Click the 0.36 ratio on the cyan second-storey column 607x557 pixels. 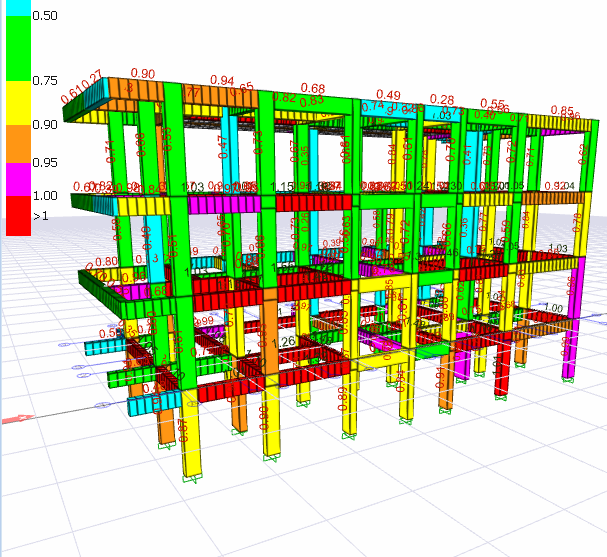click(x=464, y=227)
